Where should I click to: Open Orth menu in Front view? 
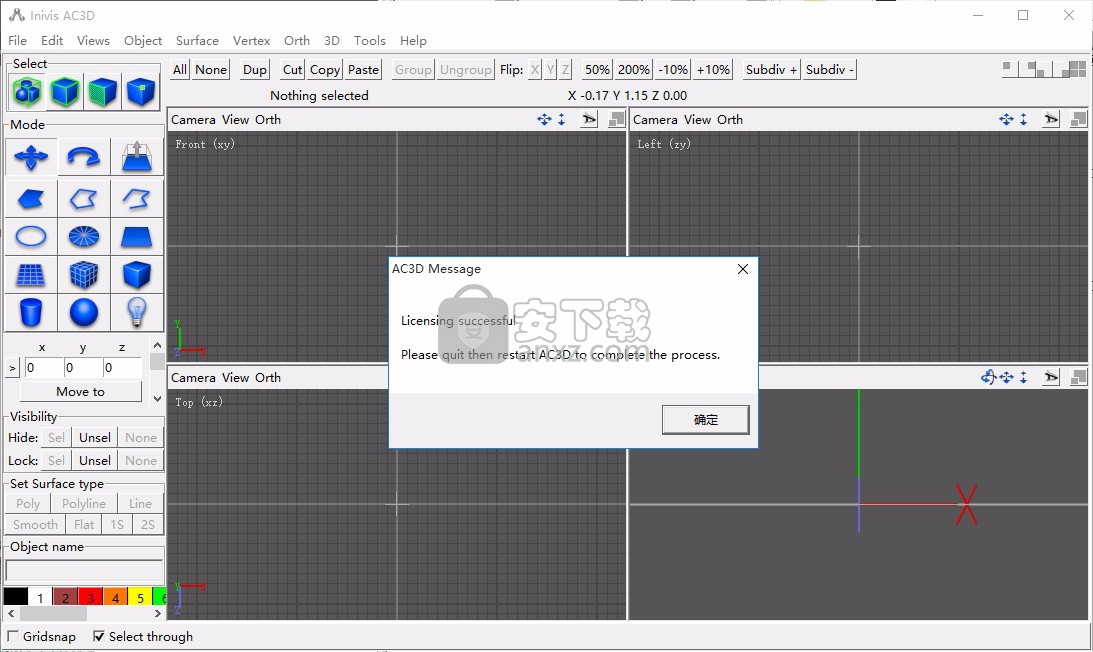point(268,119)
